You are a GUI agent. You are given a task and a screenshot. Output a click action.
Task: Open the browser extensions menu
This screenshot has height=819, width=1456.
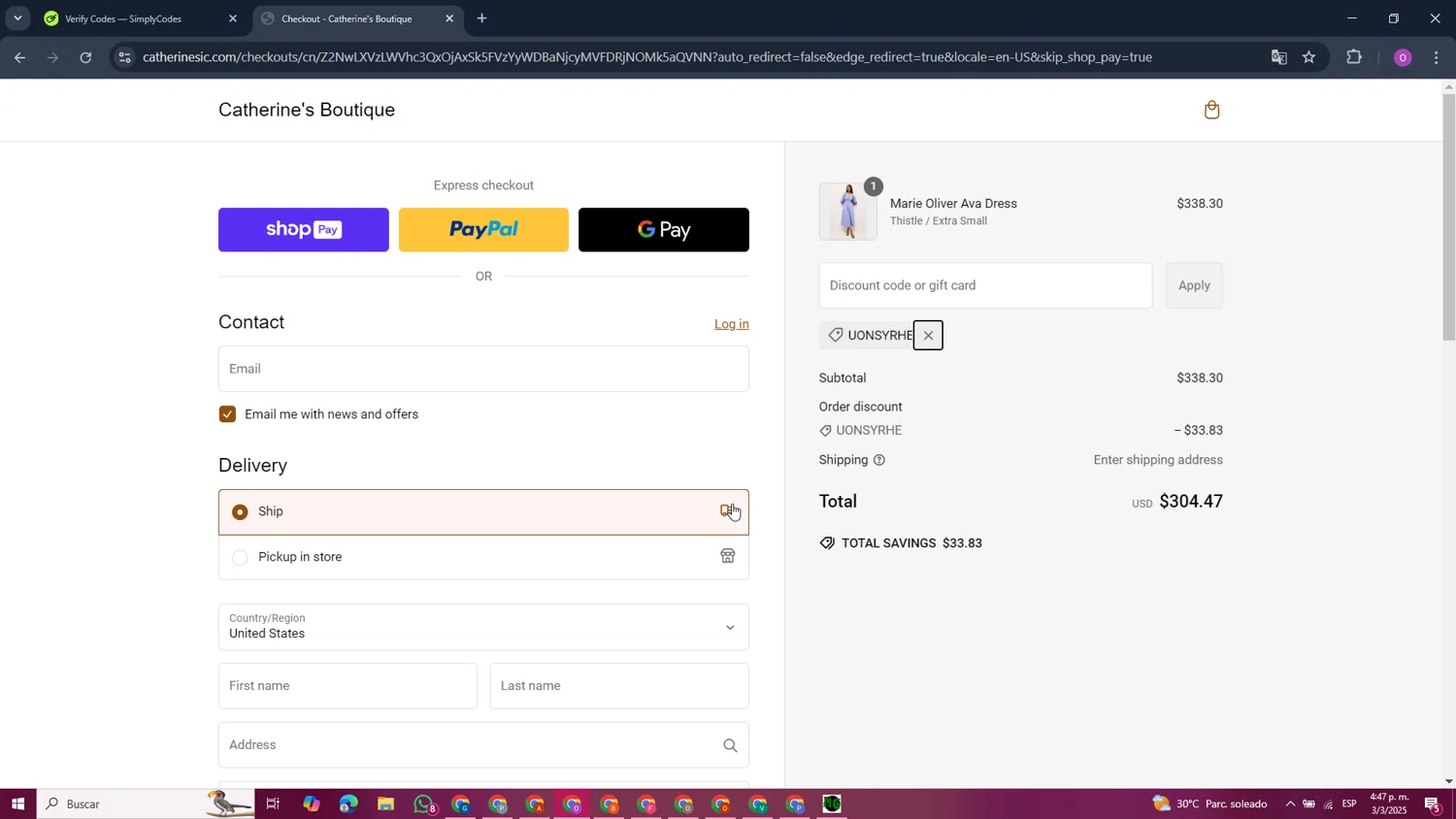pos(1354,57)
